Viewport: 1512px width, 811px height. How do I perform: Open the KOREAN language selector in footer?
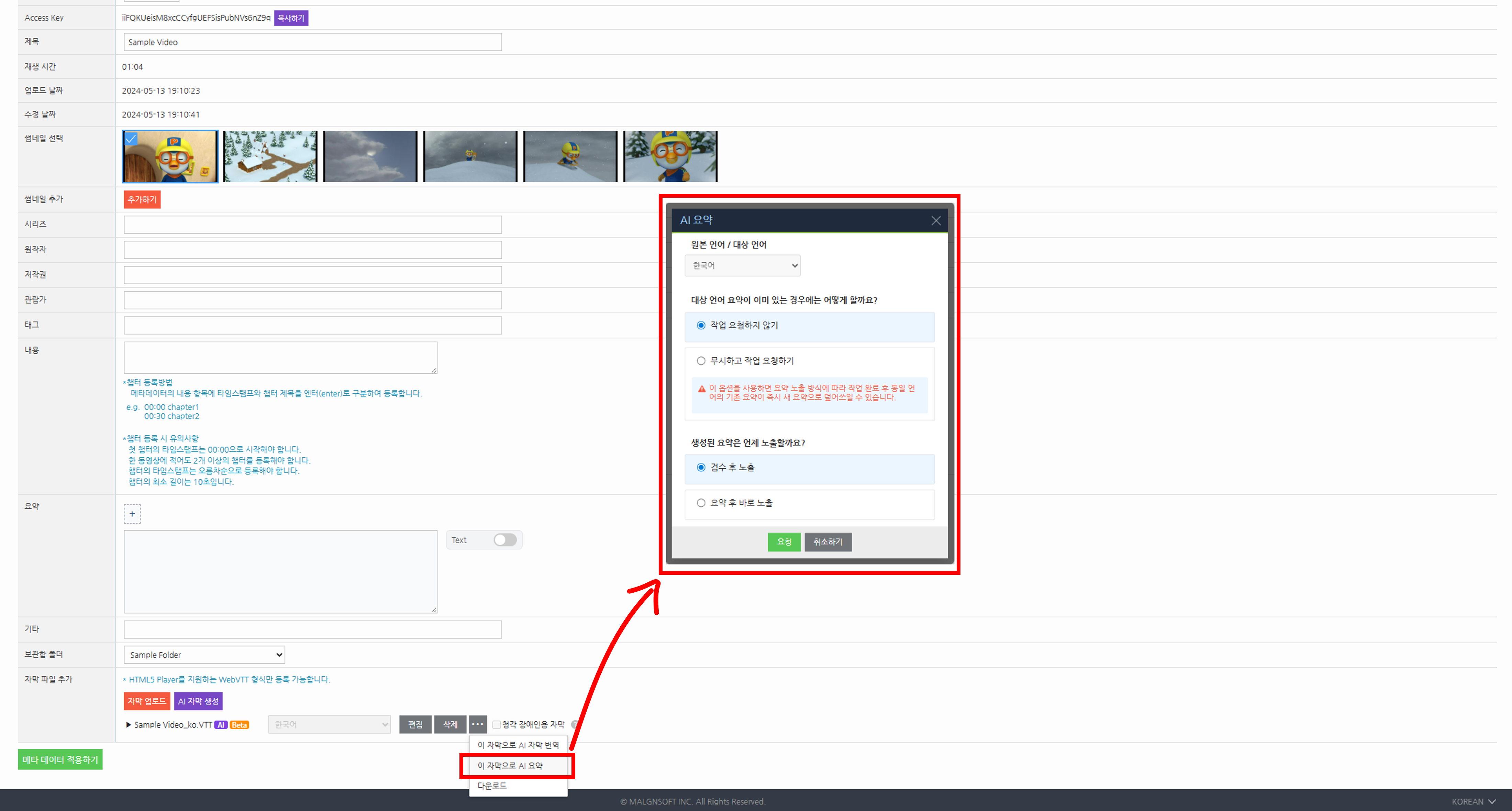[x=1473, y=802]
